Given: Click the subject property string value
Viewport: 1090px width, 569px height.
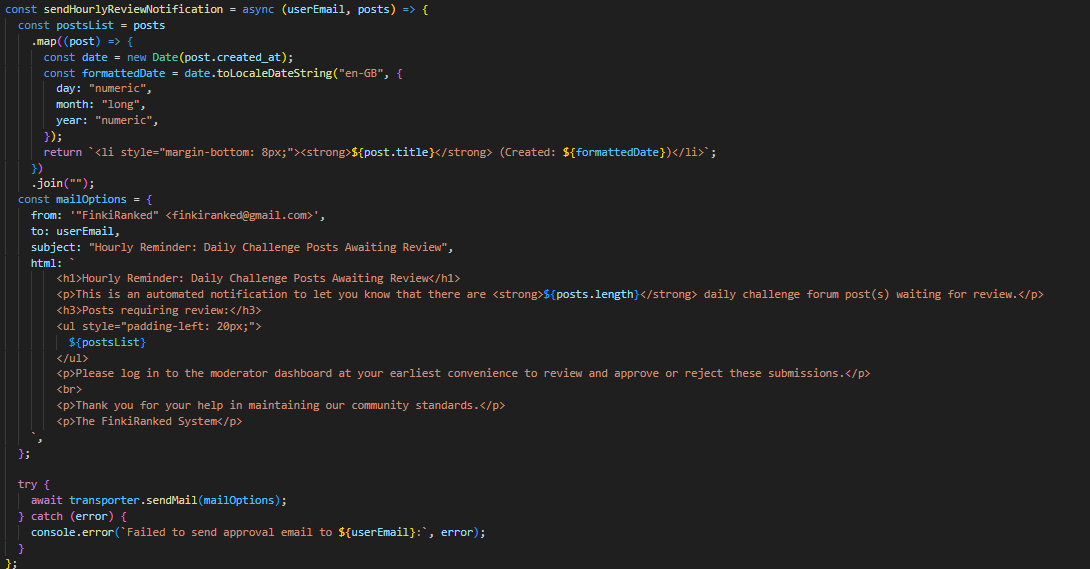Looking at the screenshot, I should pos(271,247).
